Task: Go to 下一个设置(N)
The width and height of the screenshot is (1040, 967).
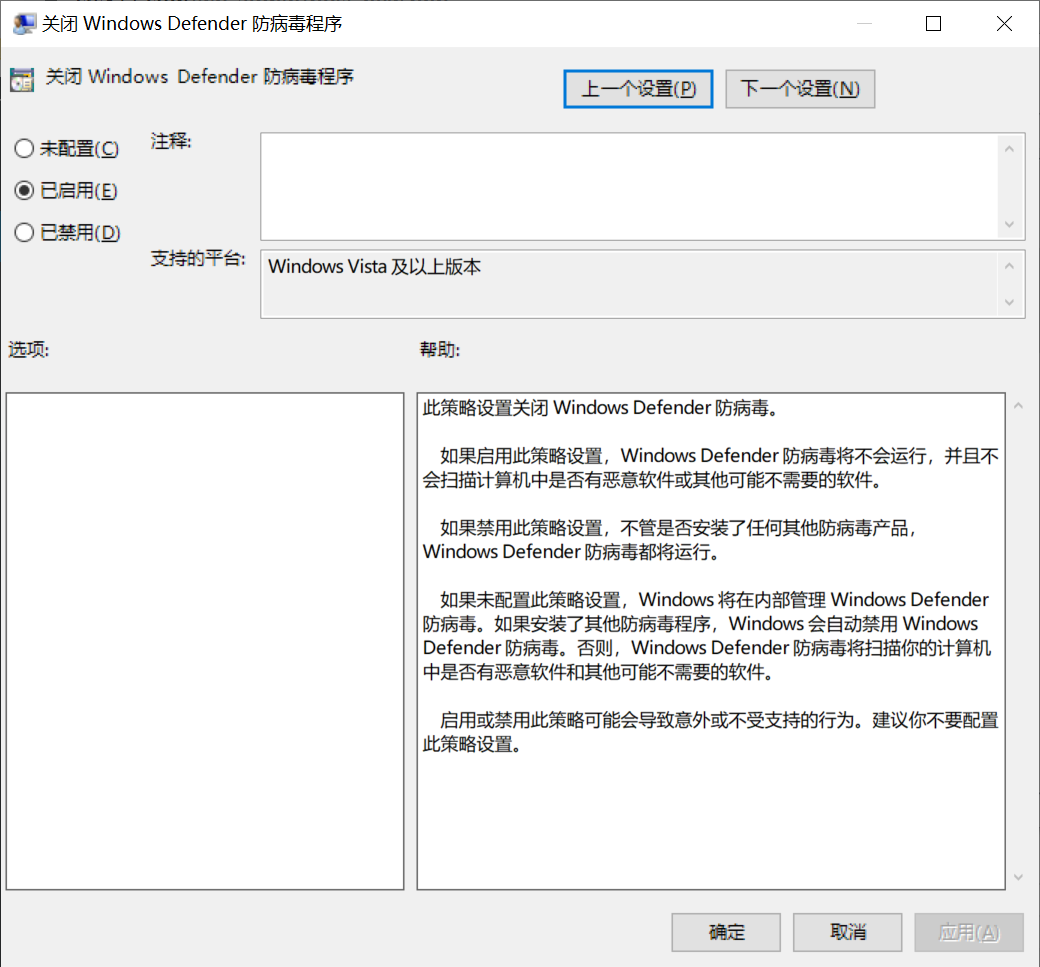Action: [800, 89]
